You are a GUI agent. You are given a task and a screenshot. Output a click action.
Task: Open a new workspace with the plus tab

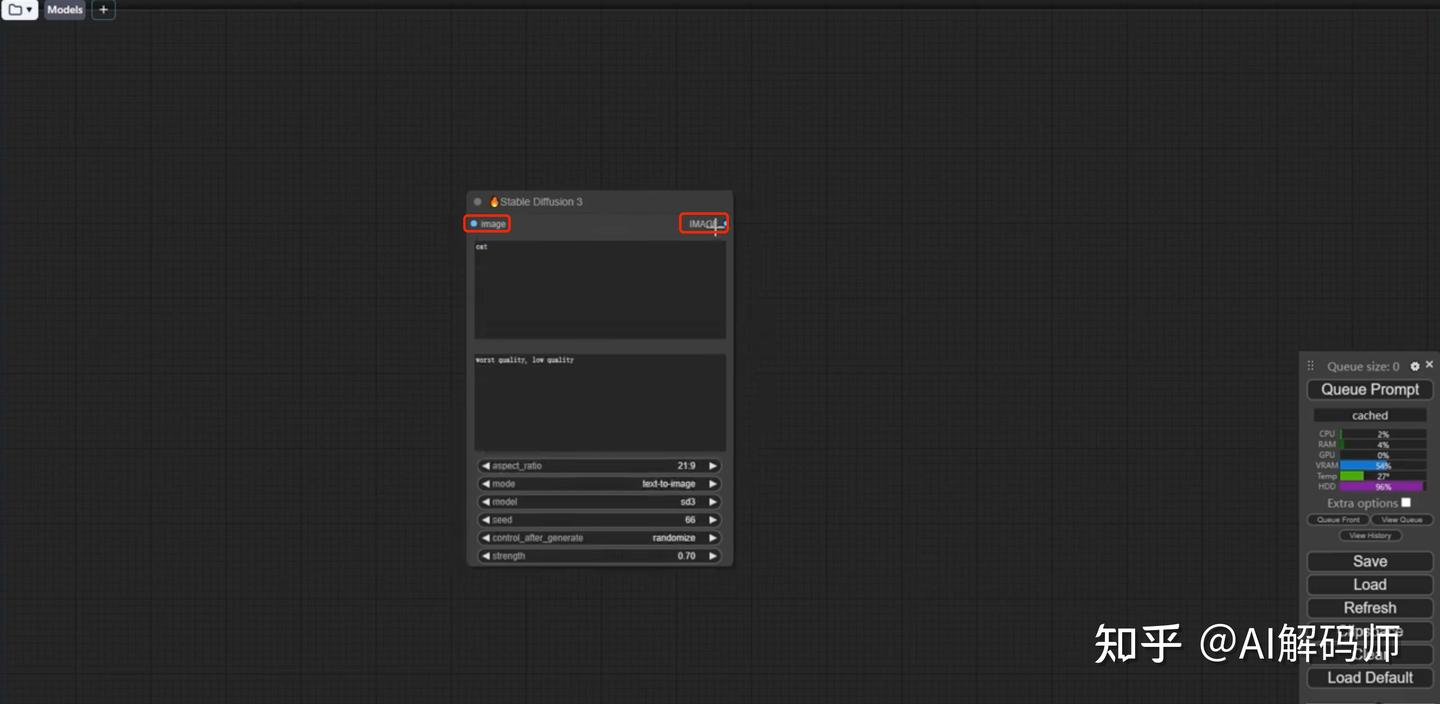tap(102, 9)
